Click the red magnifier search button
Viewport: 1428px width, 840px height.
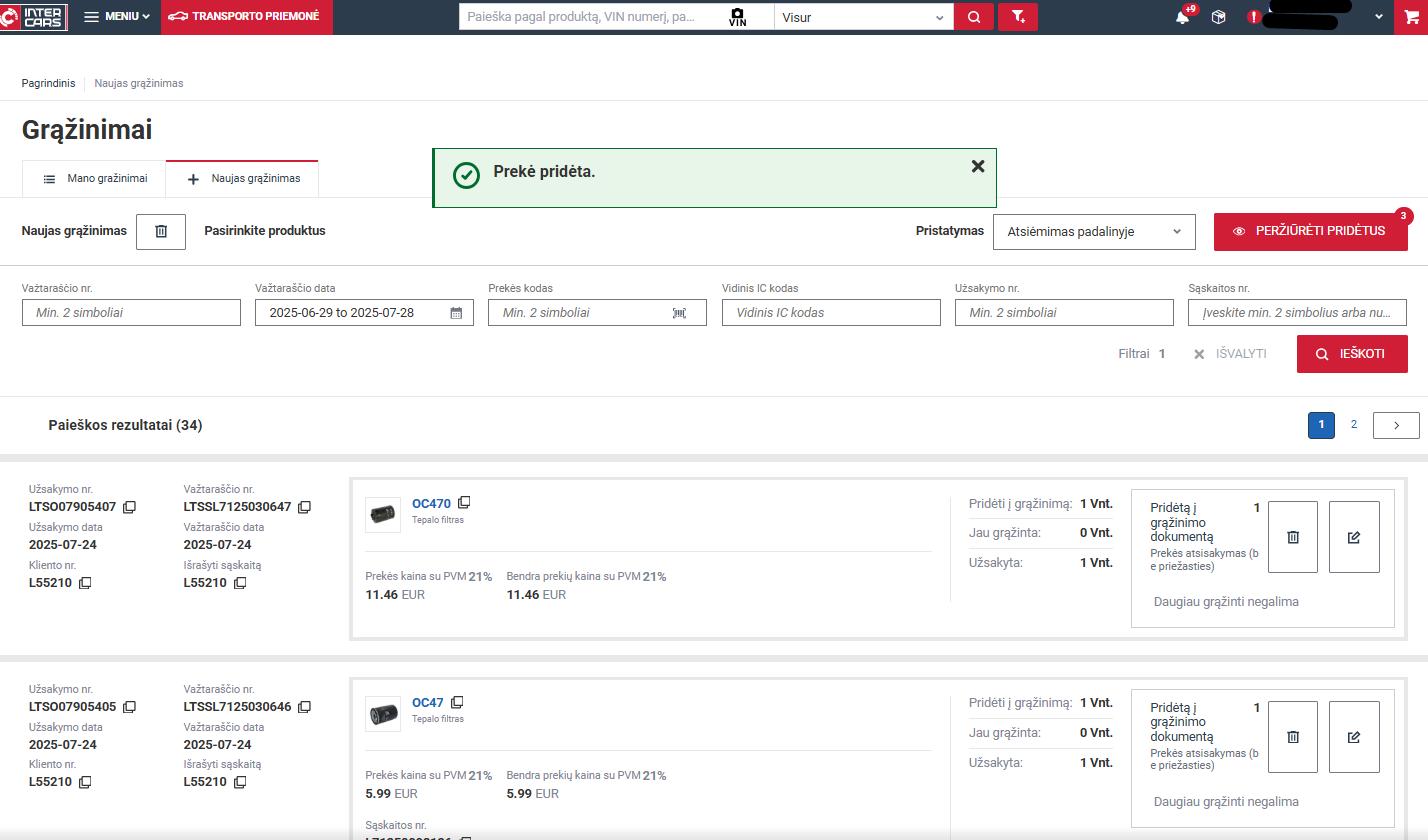pos(974,17)
